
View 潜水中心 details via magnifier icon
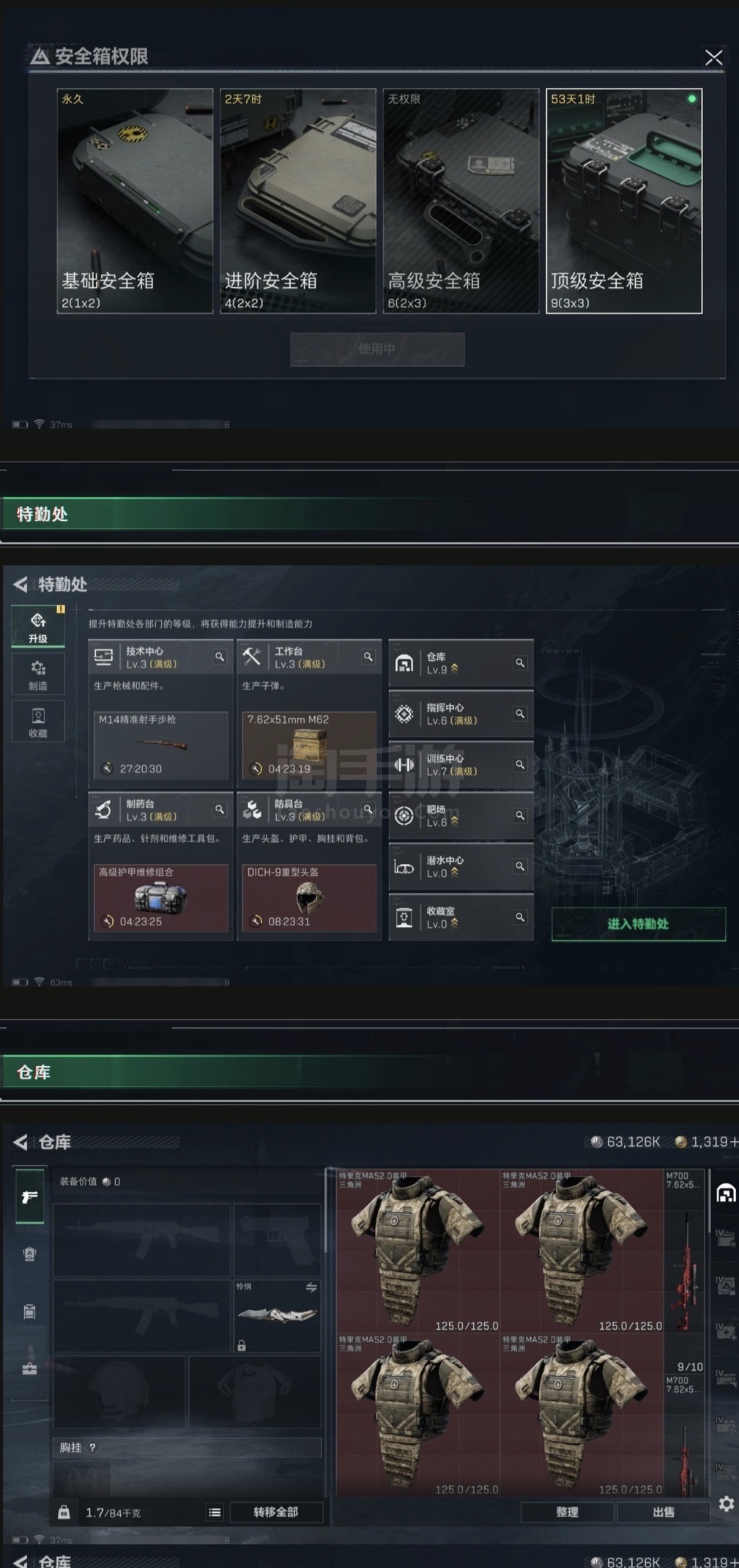coord(520,867)
